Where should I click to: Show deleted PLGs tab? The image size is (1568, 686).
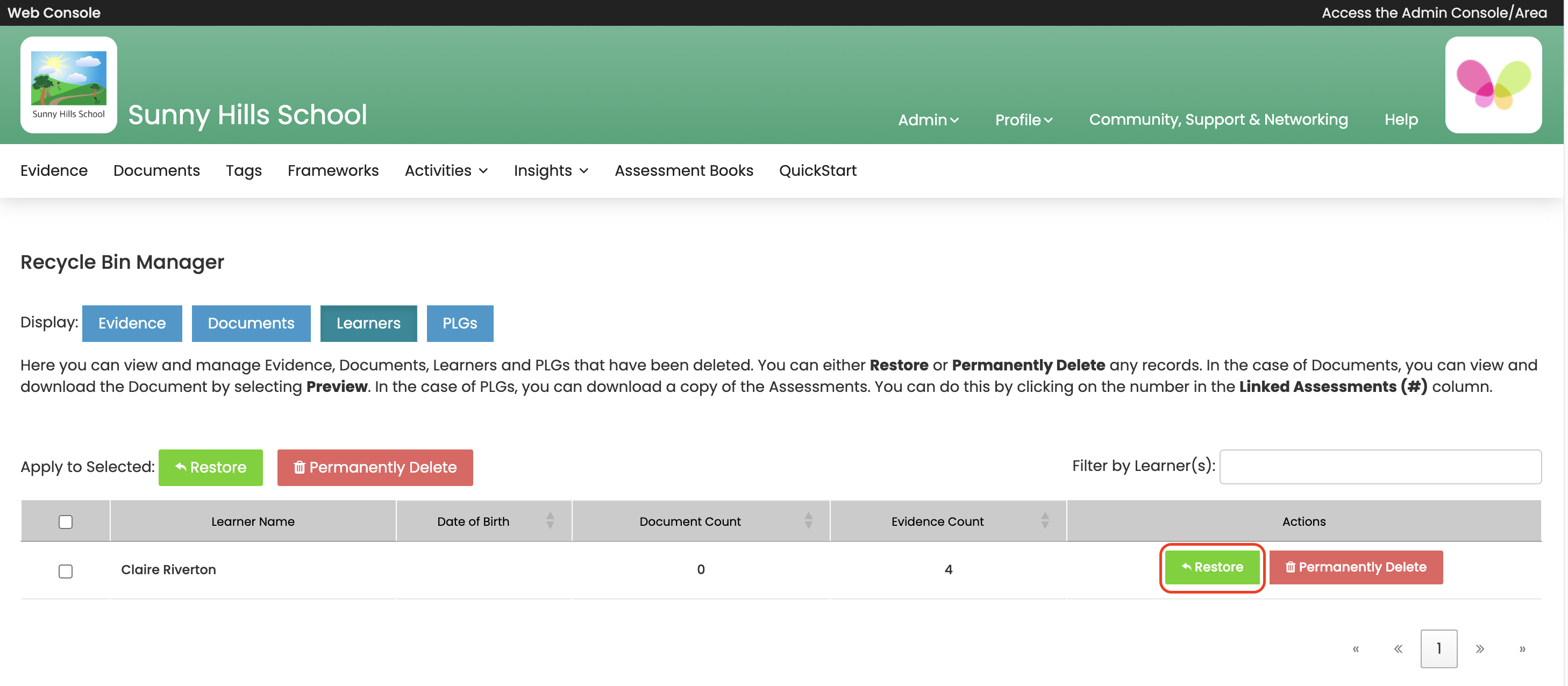459,323
